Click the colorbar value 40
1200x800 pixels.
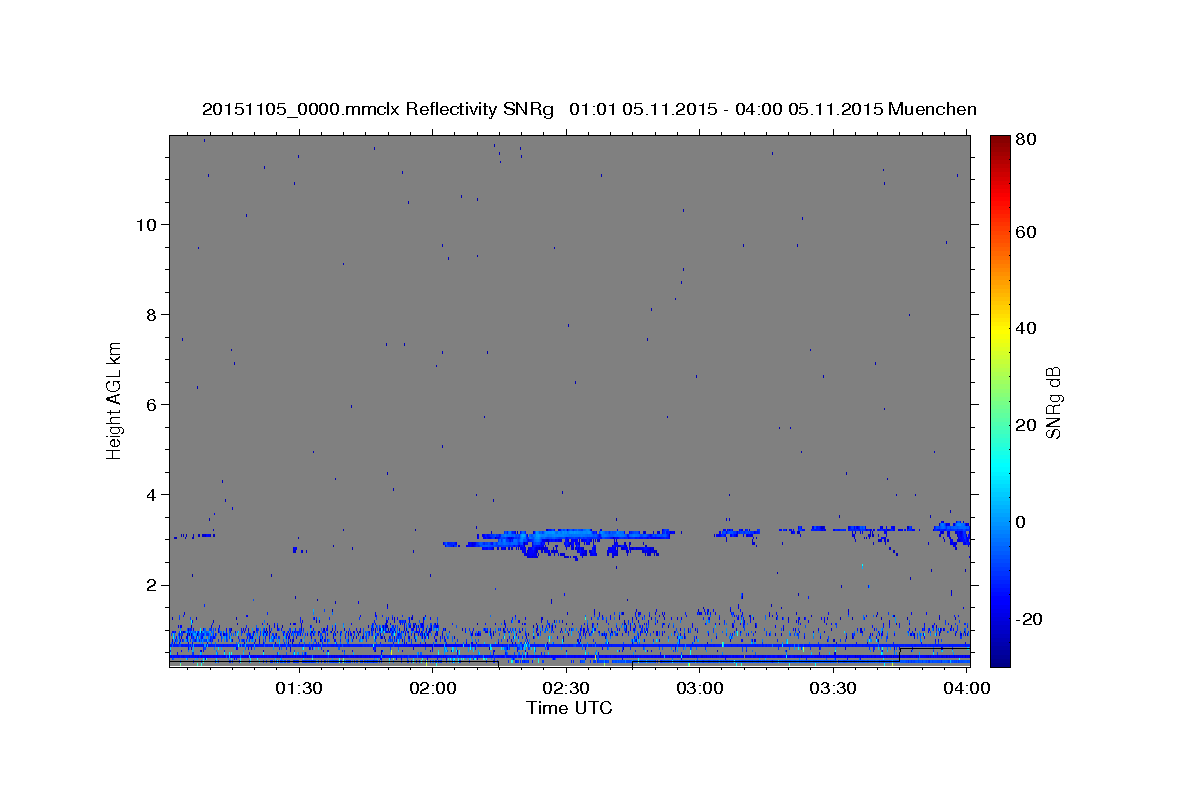tap(1025, 328)
